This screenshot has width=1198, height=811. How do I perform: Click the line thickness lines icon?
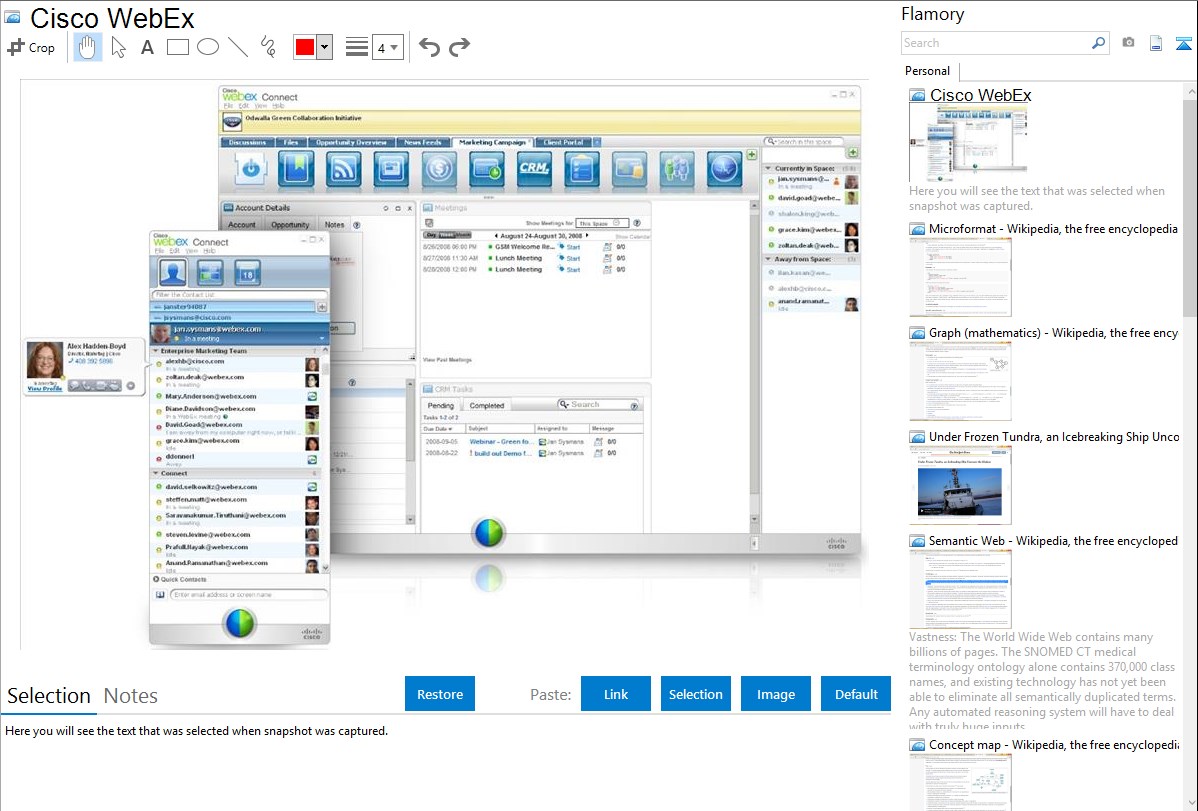357,47
